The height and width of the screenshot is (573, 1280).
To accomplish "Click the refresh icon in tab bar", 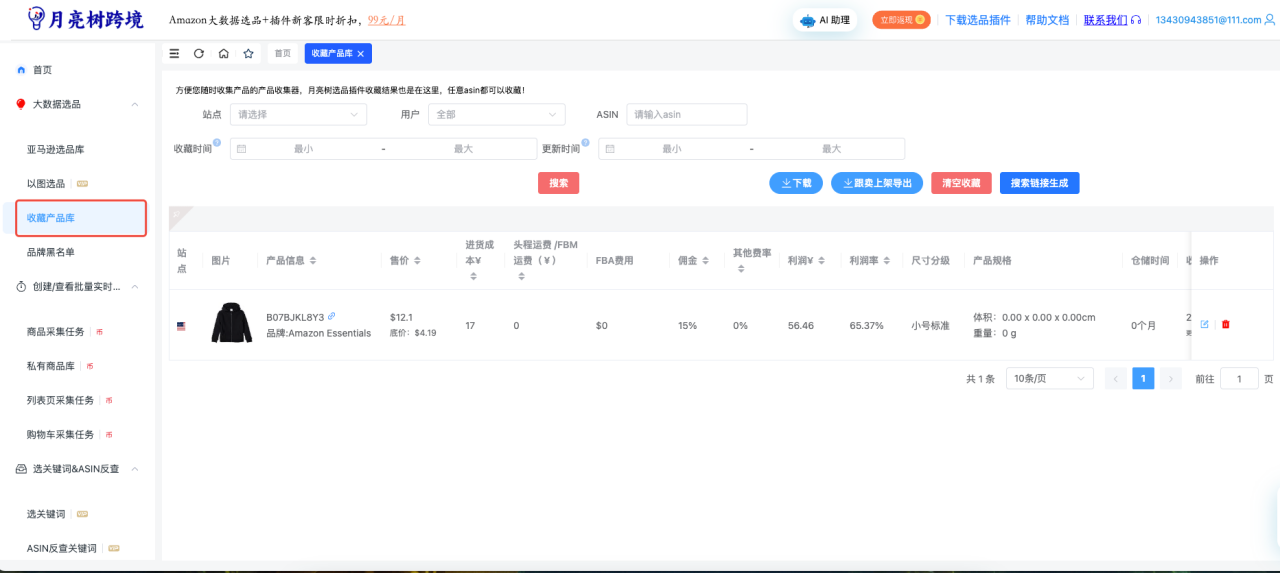I will click(199, 53).
